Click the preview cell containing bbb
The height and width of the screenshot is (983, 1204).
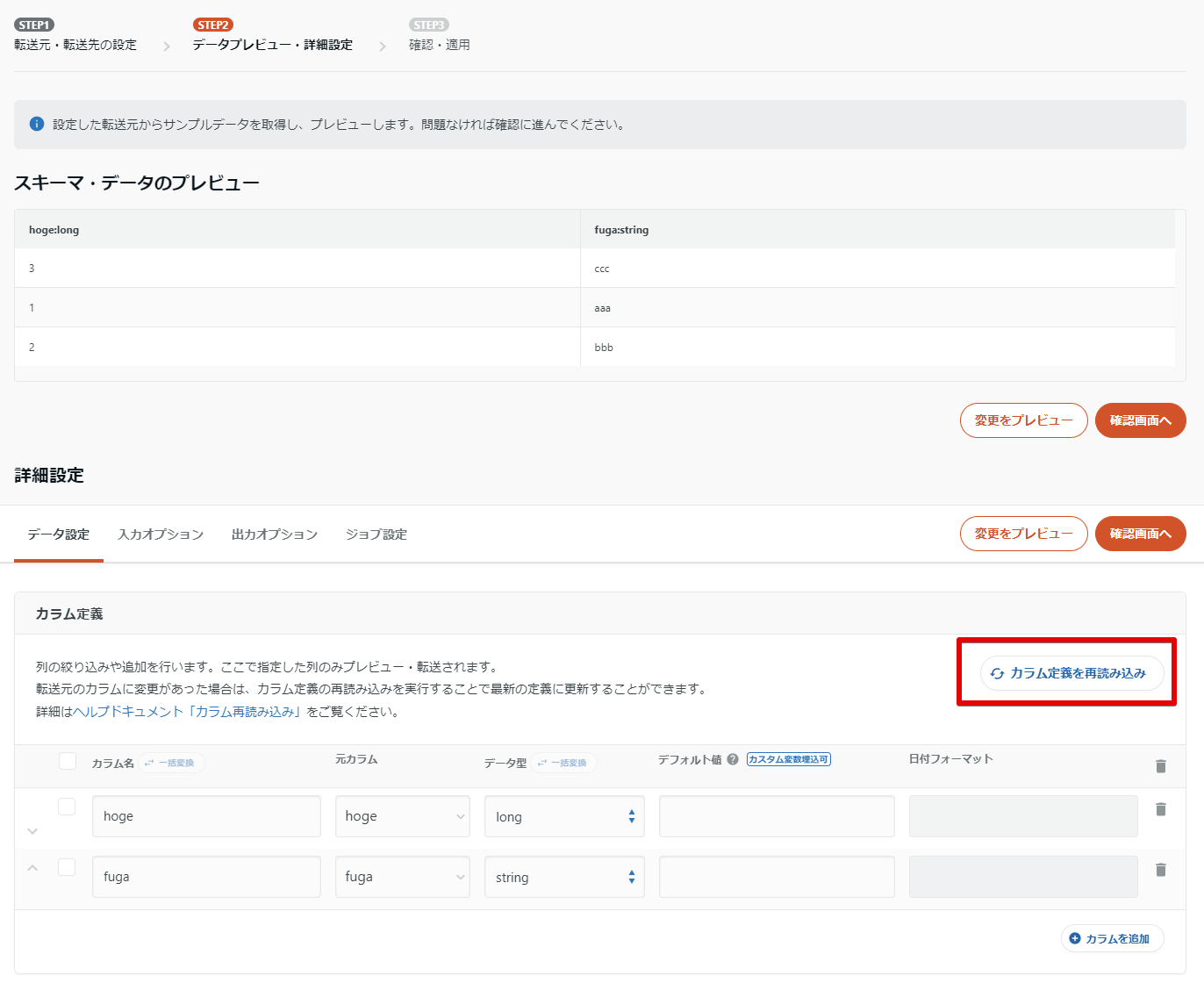[878, 348]
